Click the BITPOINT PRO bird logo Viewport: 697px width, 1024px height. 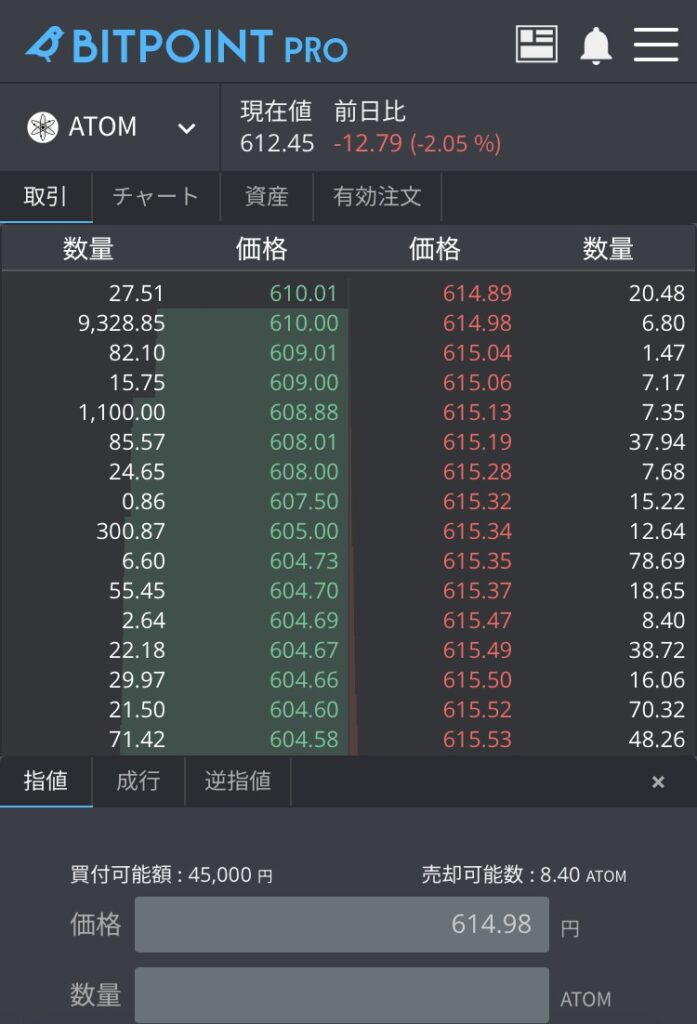pyautogui.click(x=44, y=43)
